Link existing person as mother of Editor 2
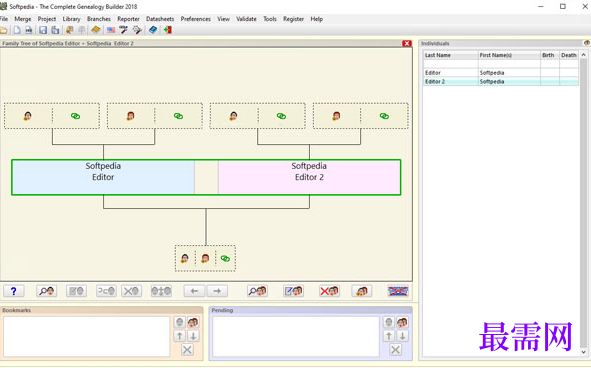 (x=384, y=116)
